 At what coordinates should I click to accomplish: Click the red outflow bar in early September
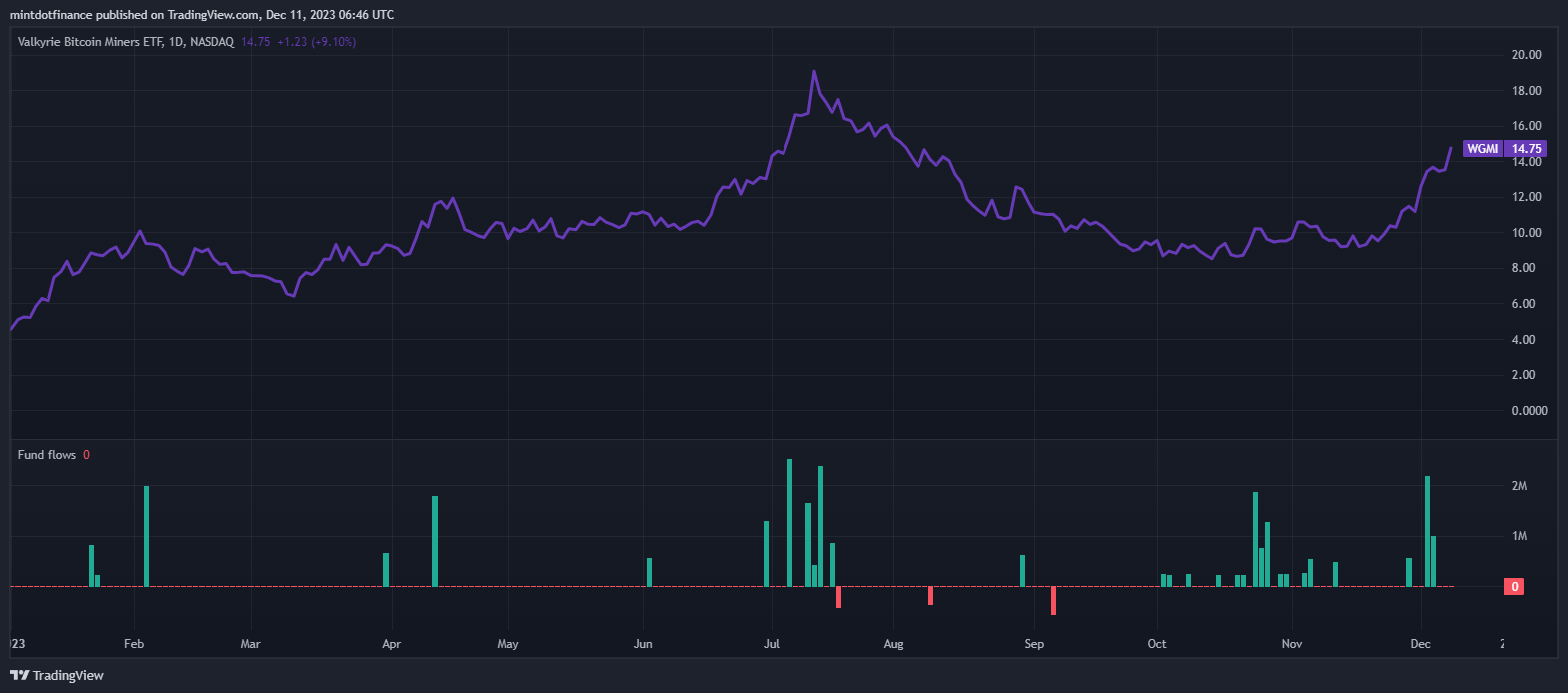click(x=1053, y=601)
